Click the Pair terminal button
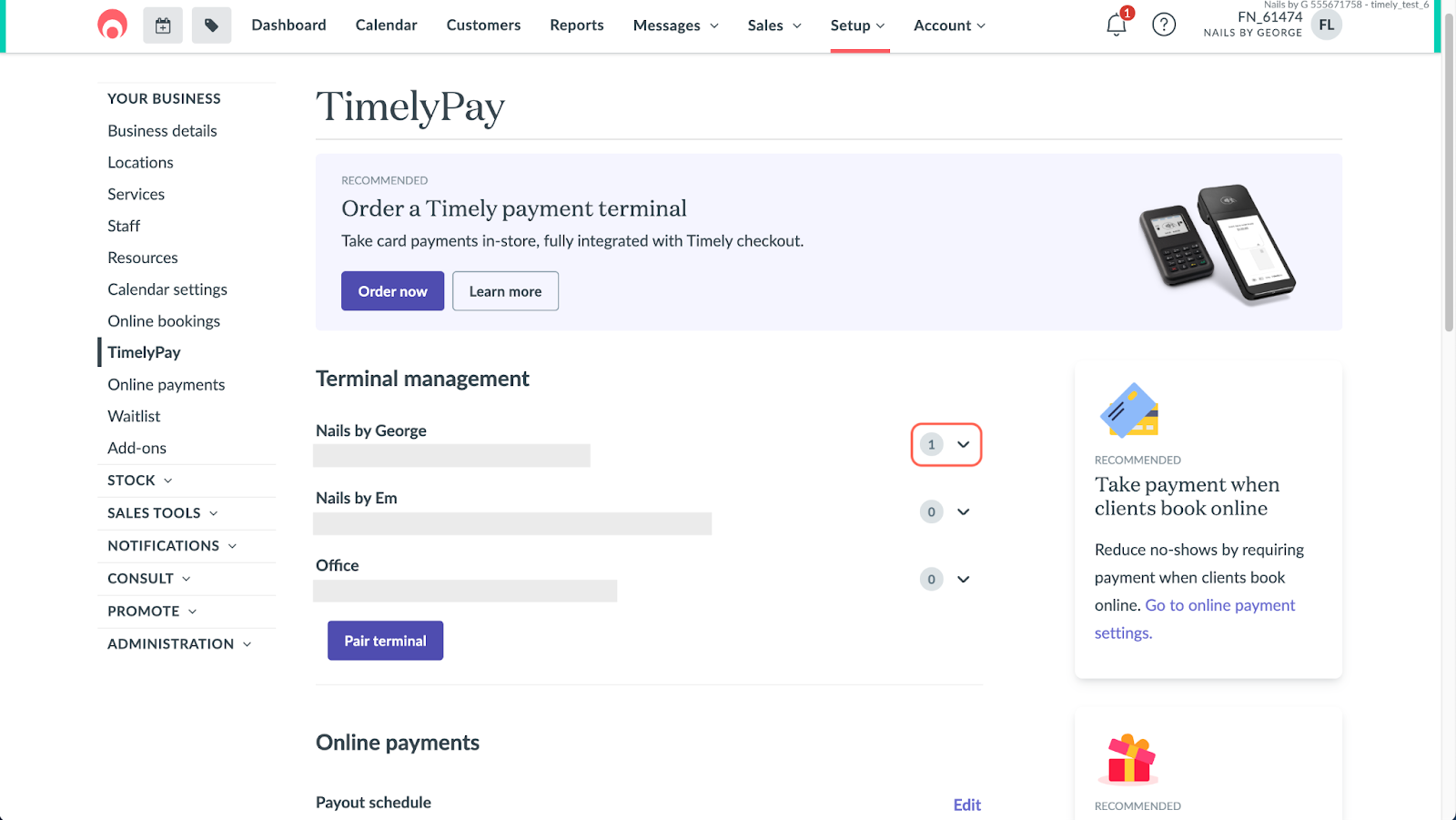This screenshot has width=1456, height=820. [x=385, y=641]
